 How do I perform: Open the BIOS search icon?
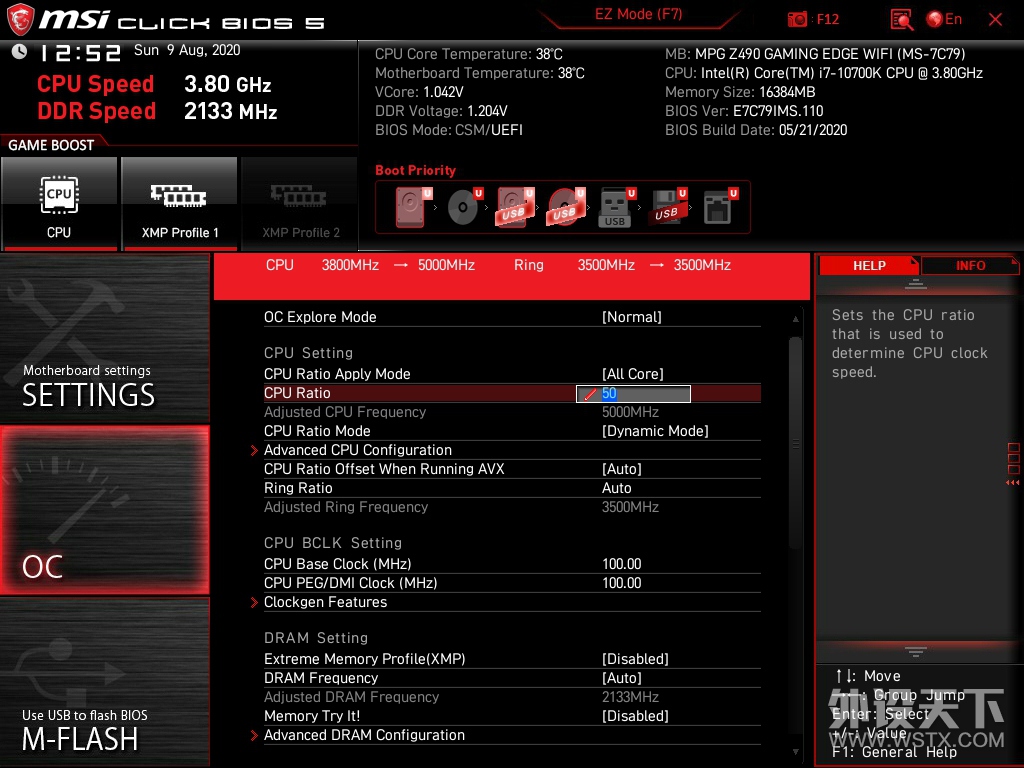point(902,19)
